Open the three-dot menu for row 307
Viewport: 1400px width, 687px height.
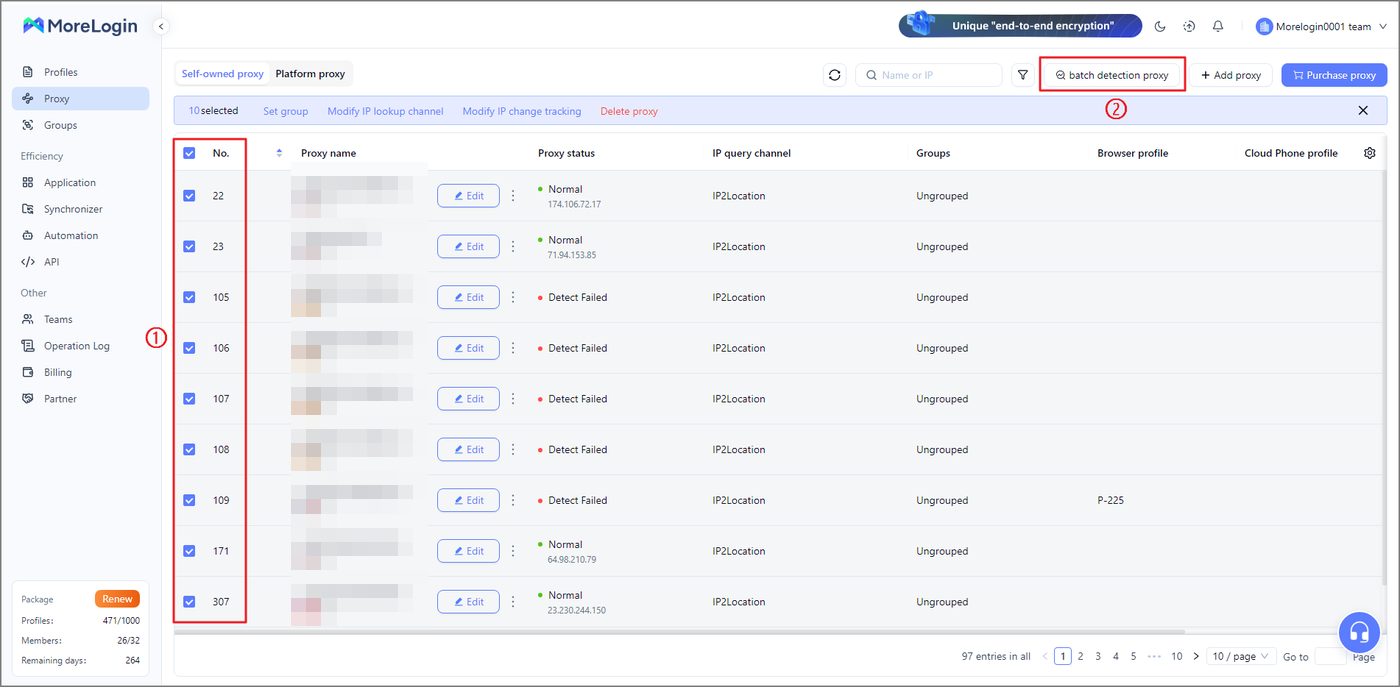point(513,602)
